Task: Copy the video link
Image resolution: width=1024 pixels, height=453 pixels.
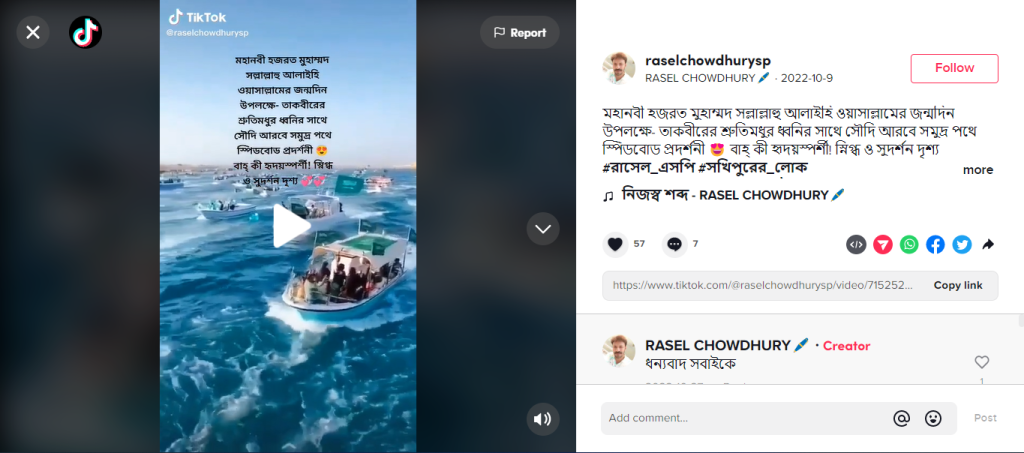Action: tap(957, 285)
